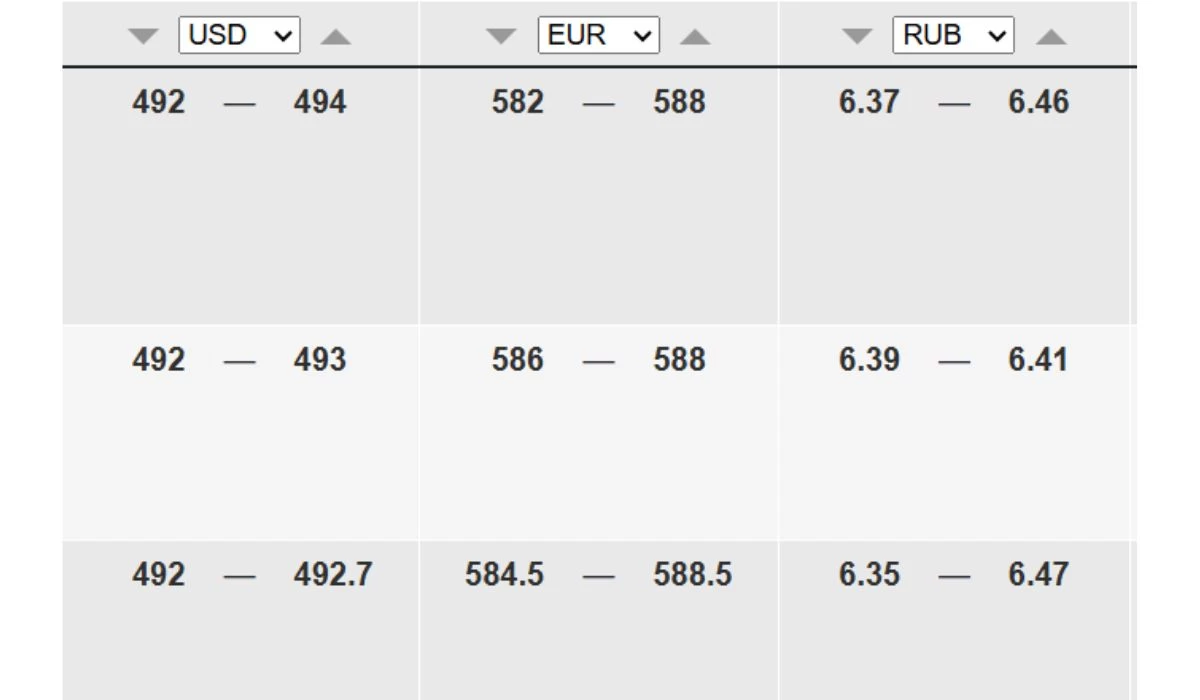This screenshot has height=700, width=1200.
Task: Open the EUR currency dropdown
Action: (598, 35)
